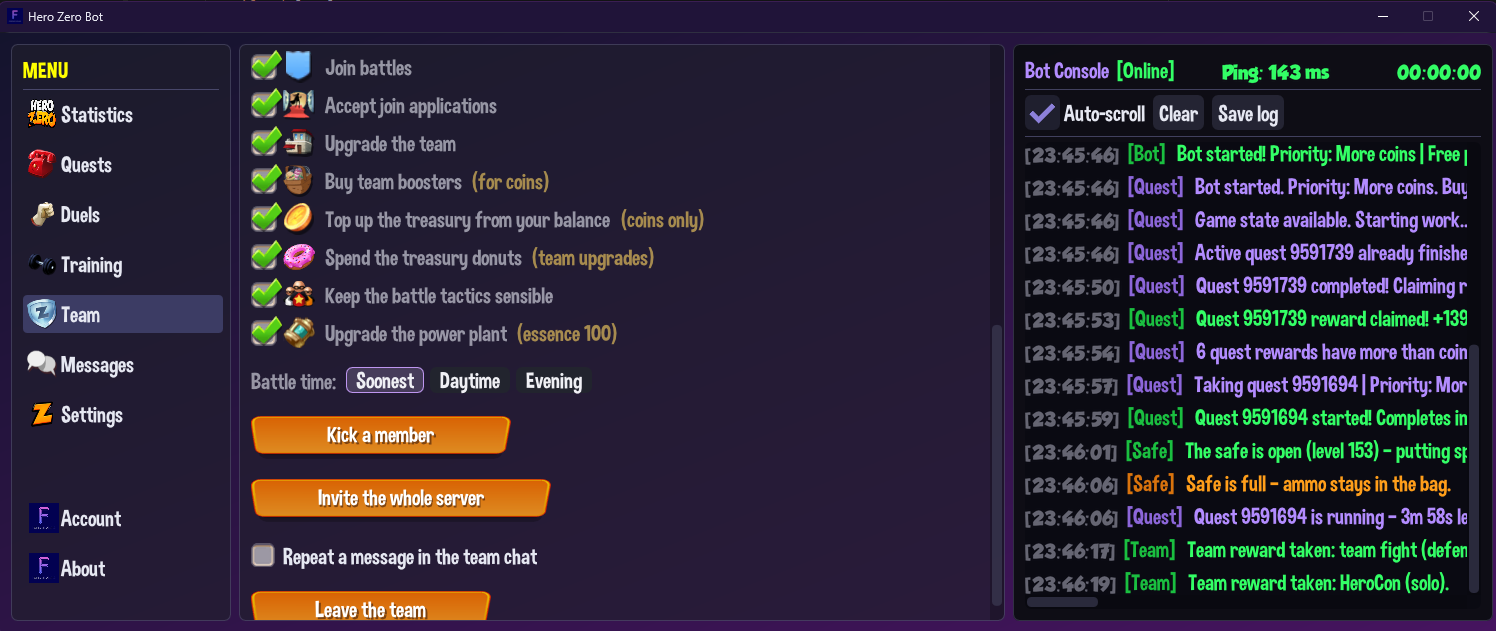Disable Upgrade the power plant option
The image size is (1496, 631).
click(x=265, y=333)
